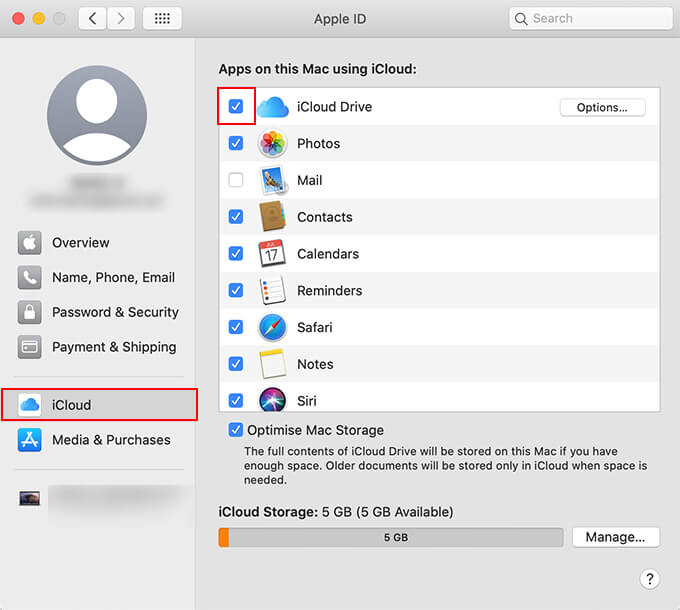The width and height of the screenshot is (680, 610).
Task: Click the Mail stamp icon
Action: 273,181
